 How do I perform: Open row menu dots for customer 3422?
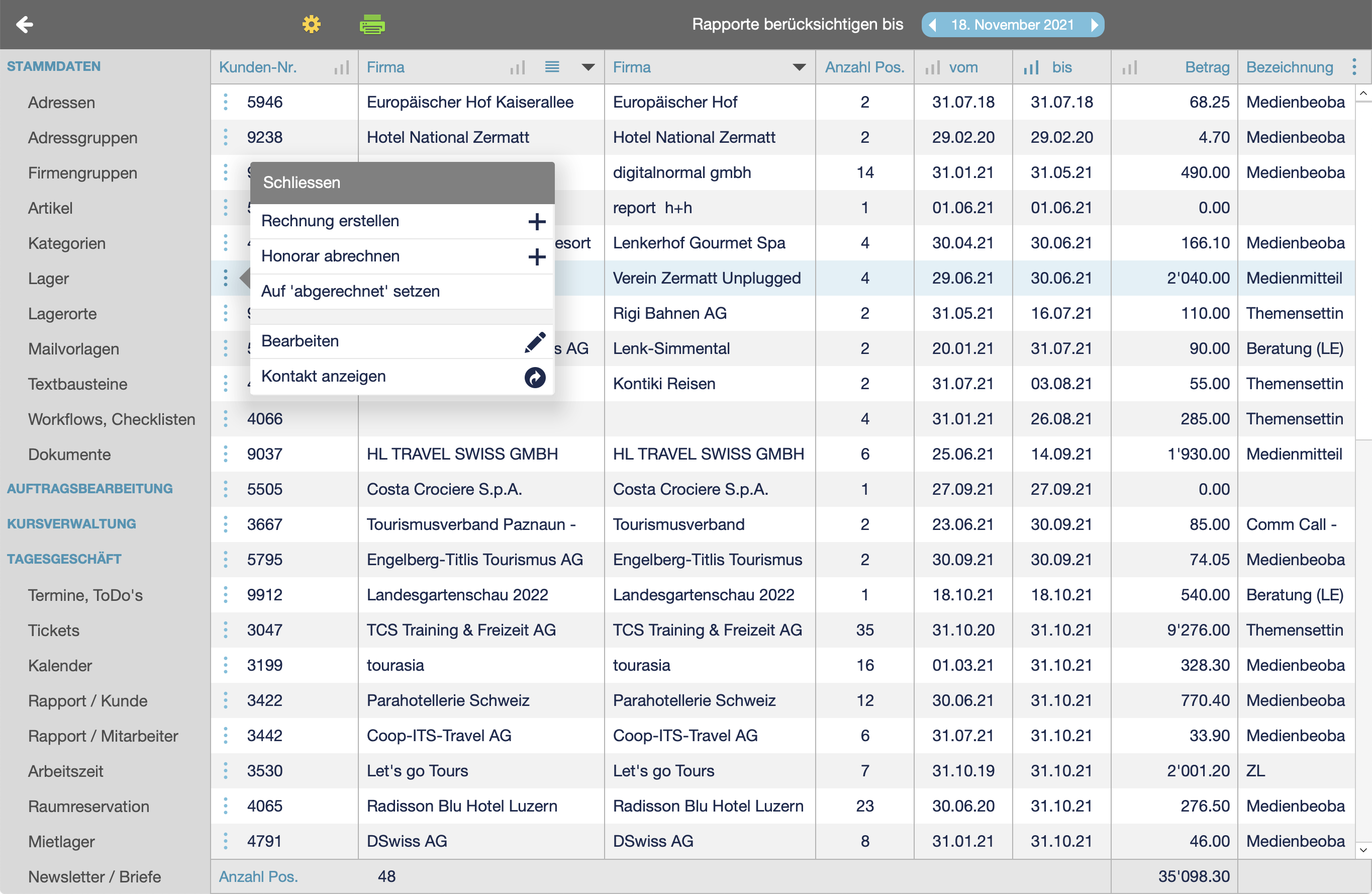(x=225, y=700)
